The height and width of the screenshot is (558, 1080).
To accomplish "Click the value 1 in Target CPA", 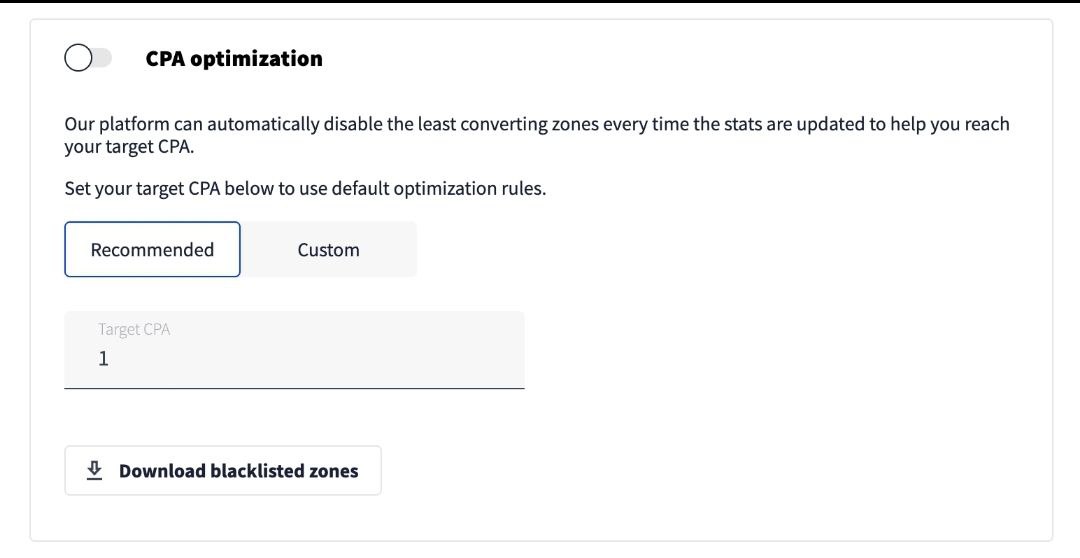I will [x=103, y=359].
